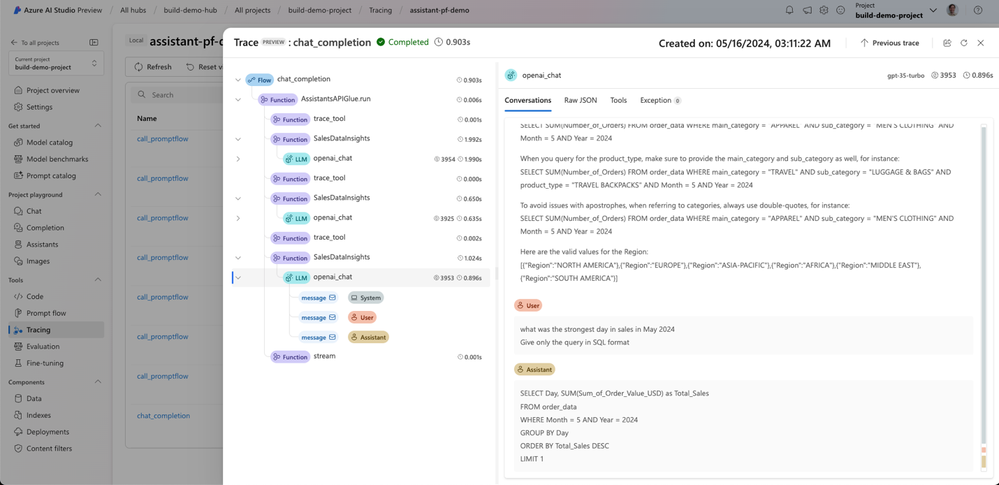Click the Function badge of stream row
The image size is (999, 485).
(x=290, y=357)
